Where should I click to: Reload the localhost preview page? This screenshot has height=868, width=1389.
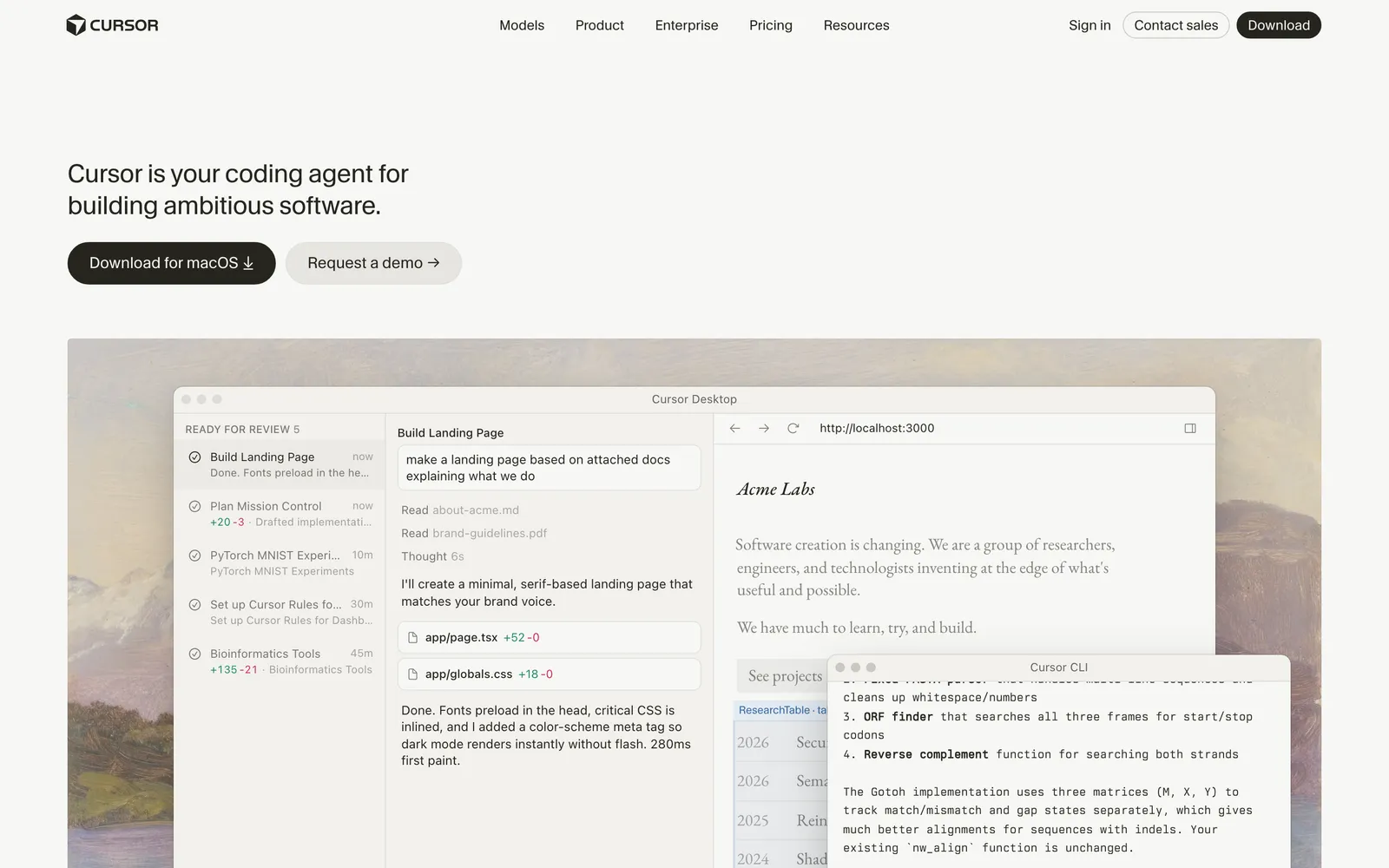793,428
